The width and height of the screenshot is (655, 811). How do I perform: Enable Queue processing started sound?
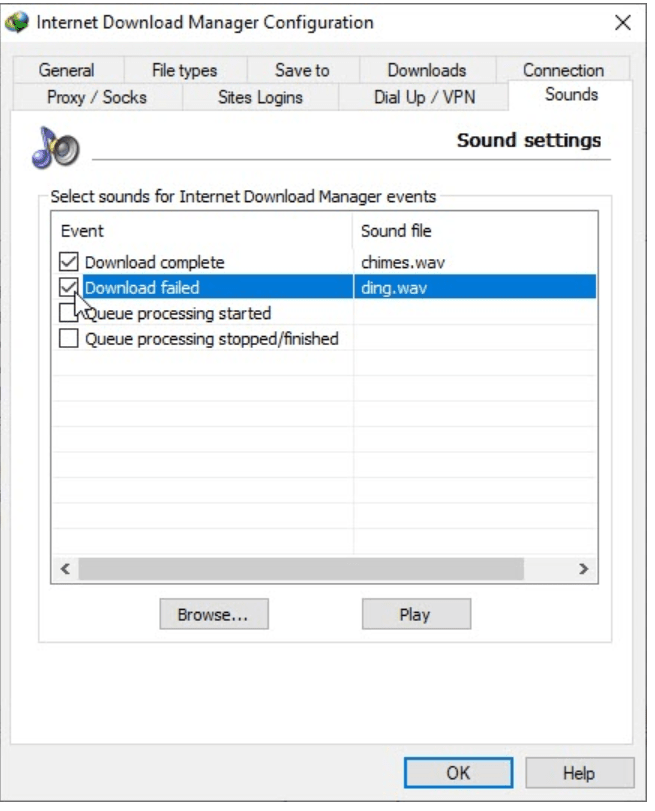click(68, 314)
